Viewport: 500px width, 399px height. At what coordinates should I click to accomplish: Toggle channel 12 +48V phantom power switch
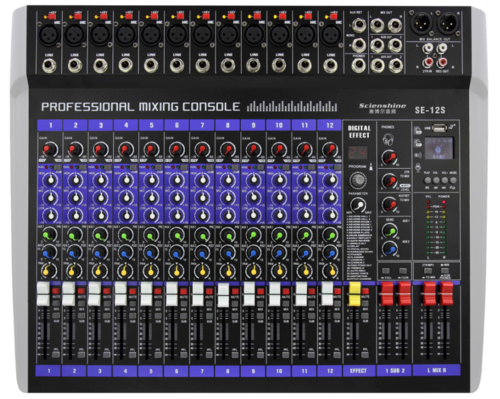pos(333,16)
